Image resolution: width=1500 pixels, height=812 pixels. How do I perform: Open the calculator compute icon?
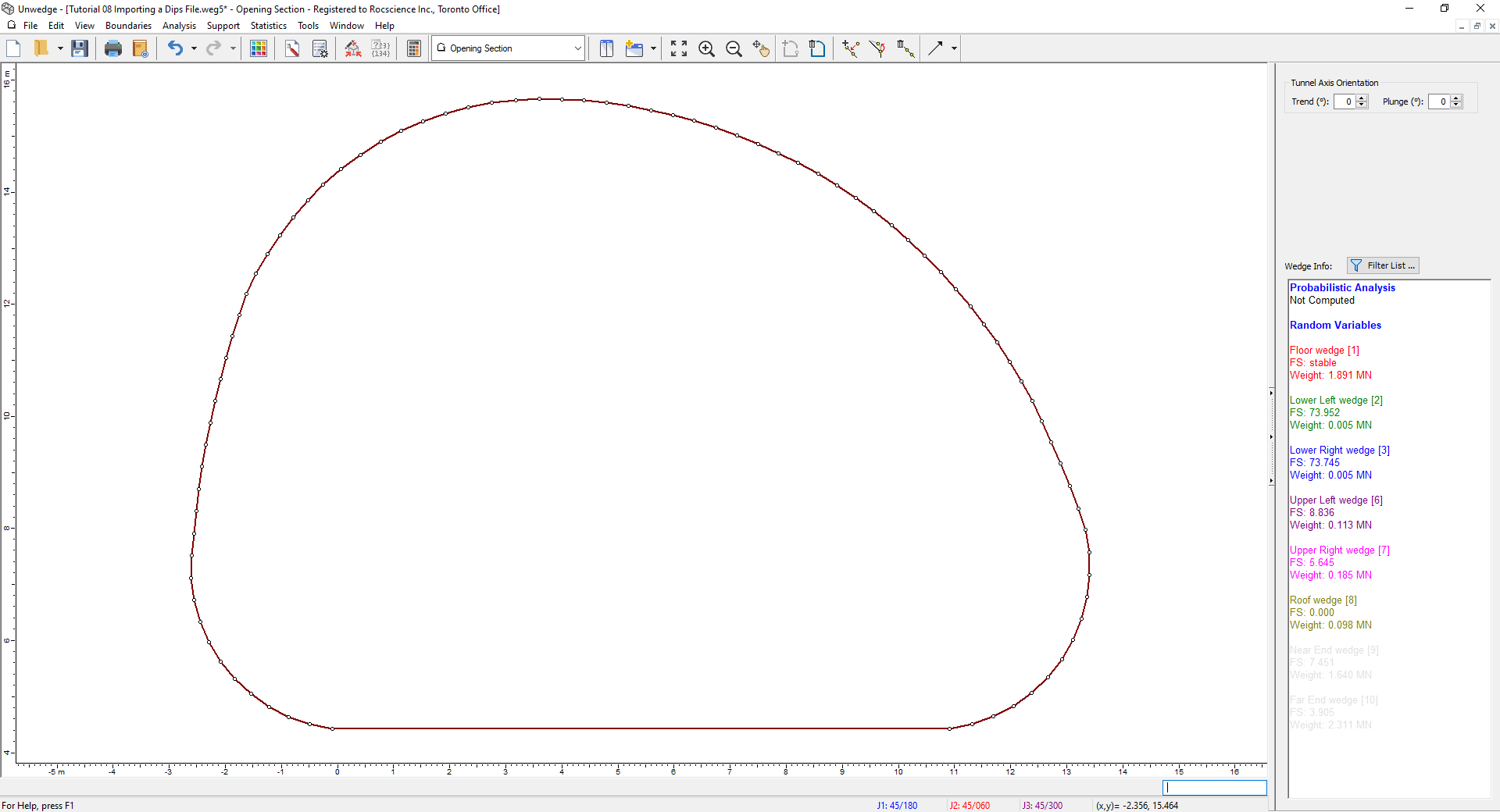click(414, 48)
